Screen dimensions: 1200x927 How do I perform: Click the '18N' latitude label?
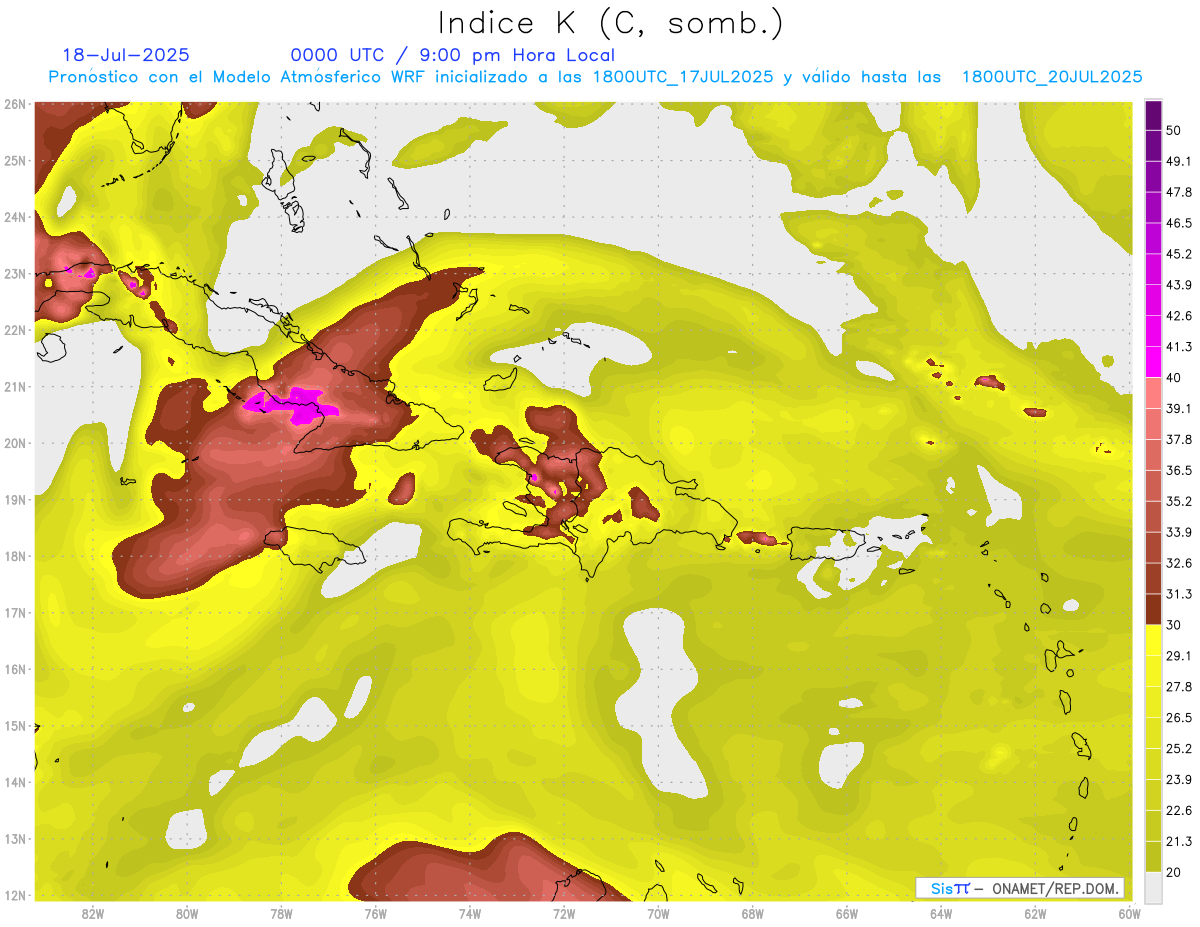(15, 556)
